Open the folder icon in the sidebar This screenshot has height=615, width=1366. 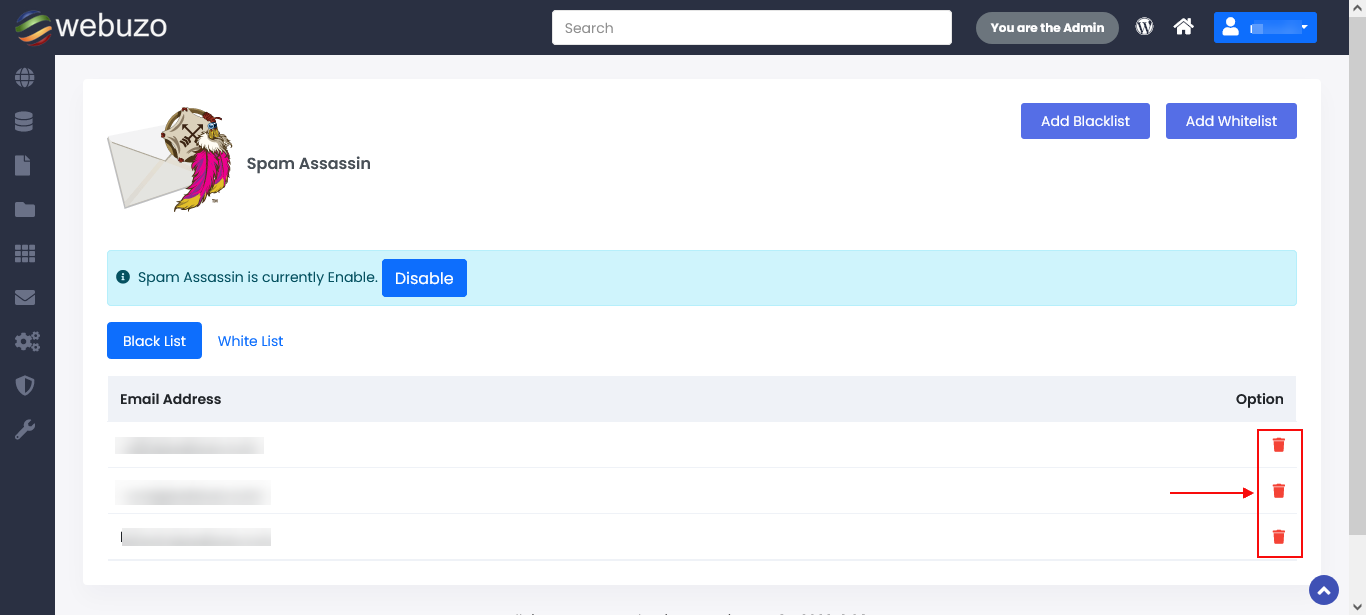25,210
